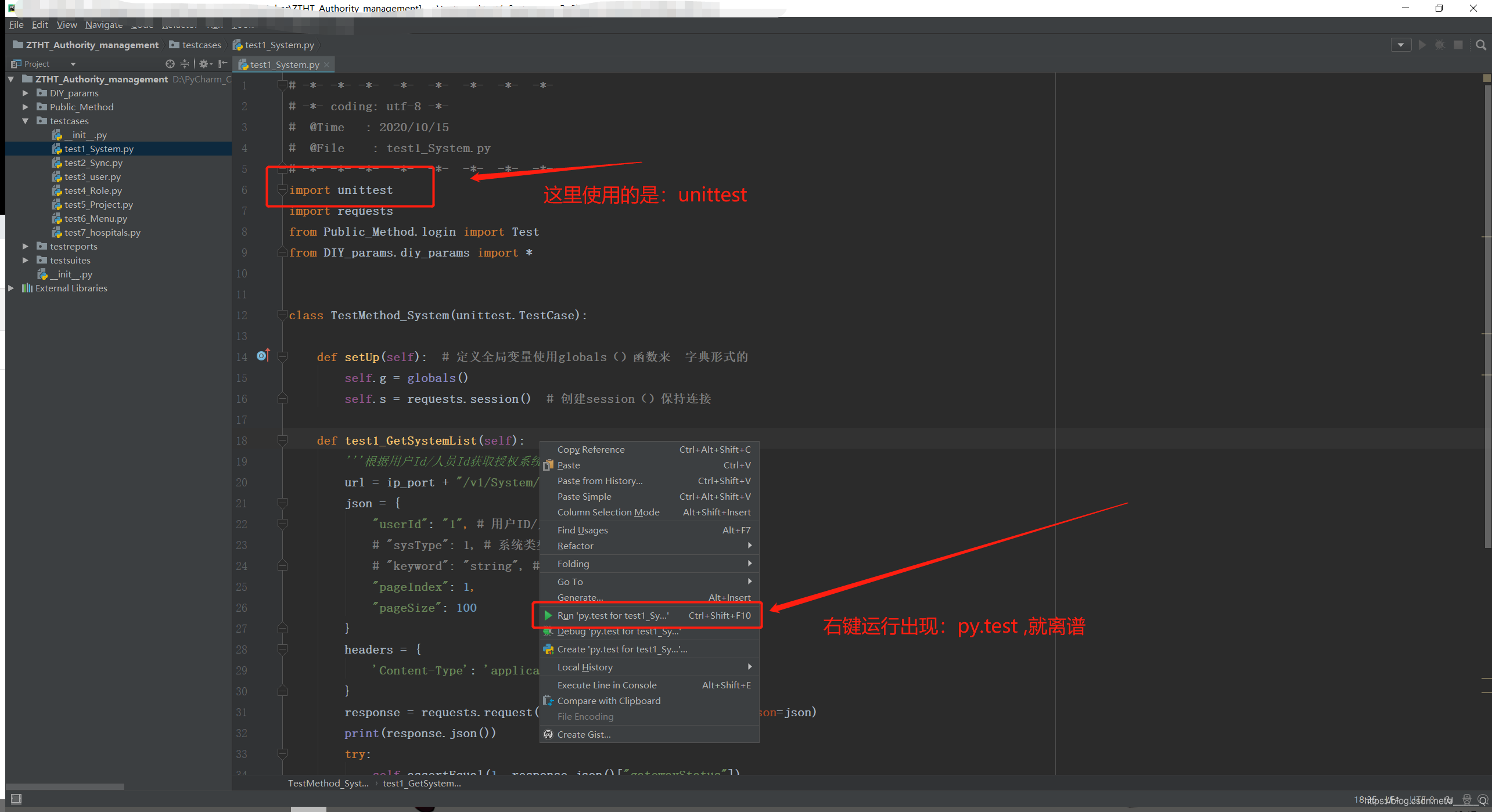Open the Folding submenu
This screenshot has width=1492, height=812.
649,564
